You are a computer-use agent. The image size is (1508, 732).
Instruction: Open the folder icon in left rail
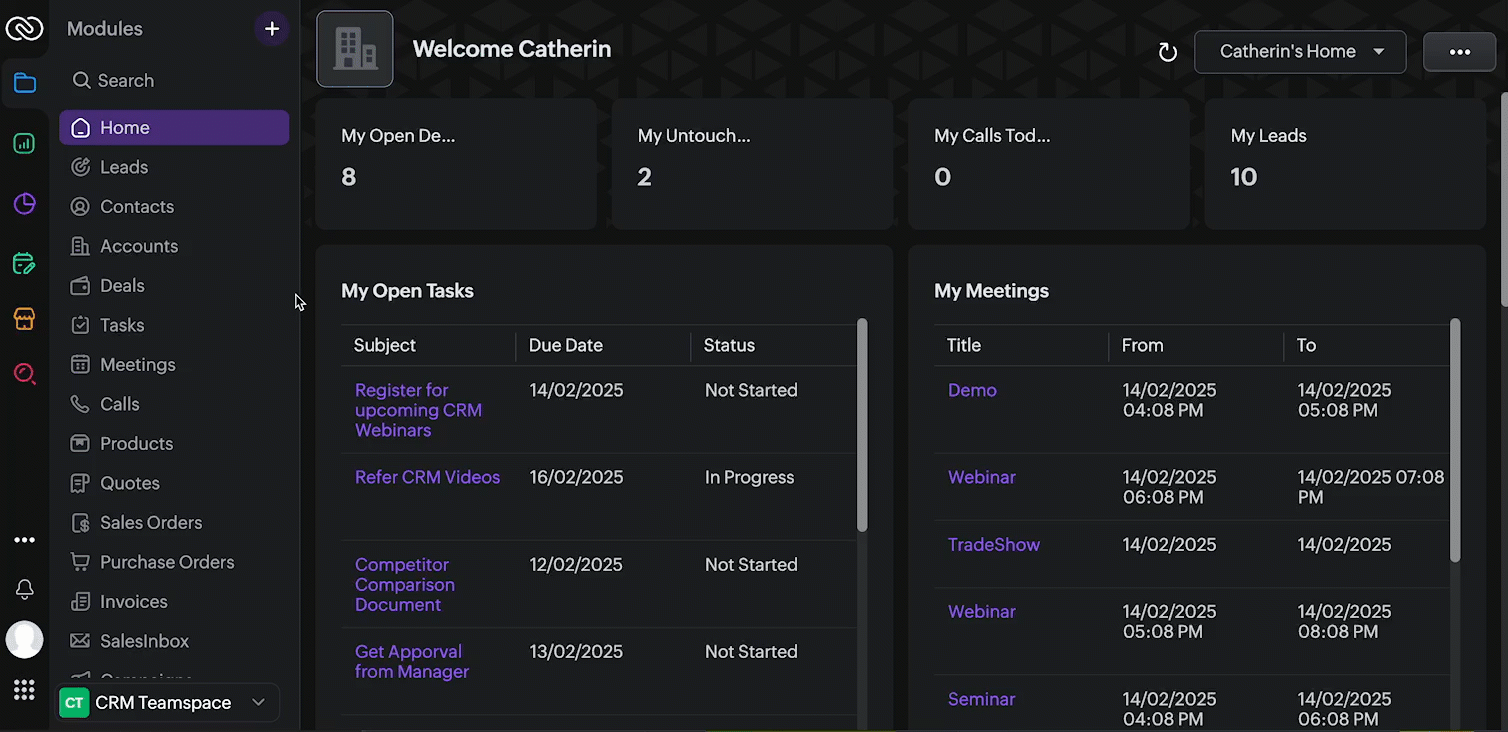coord(25,83)
